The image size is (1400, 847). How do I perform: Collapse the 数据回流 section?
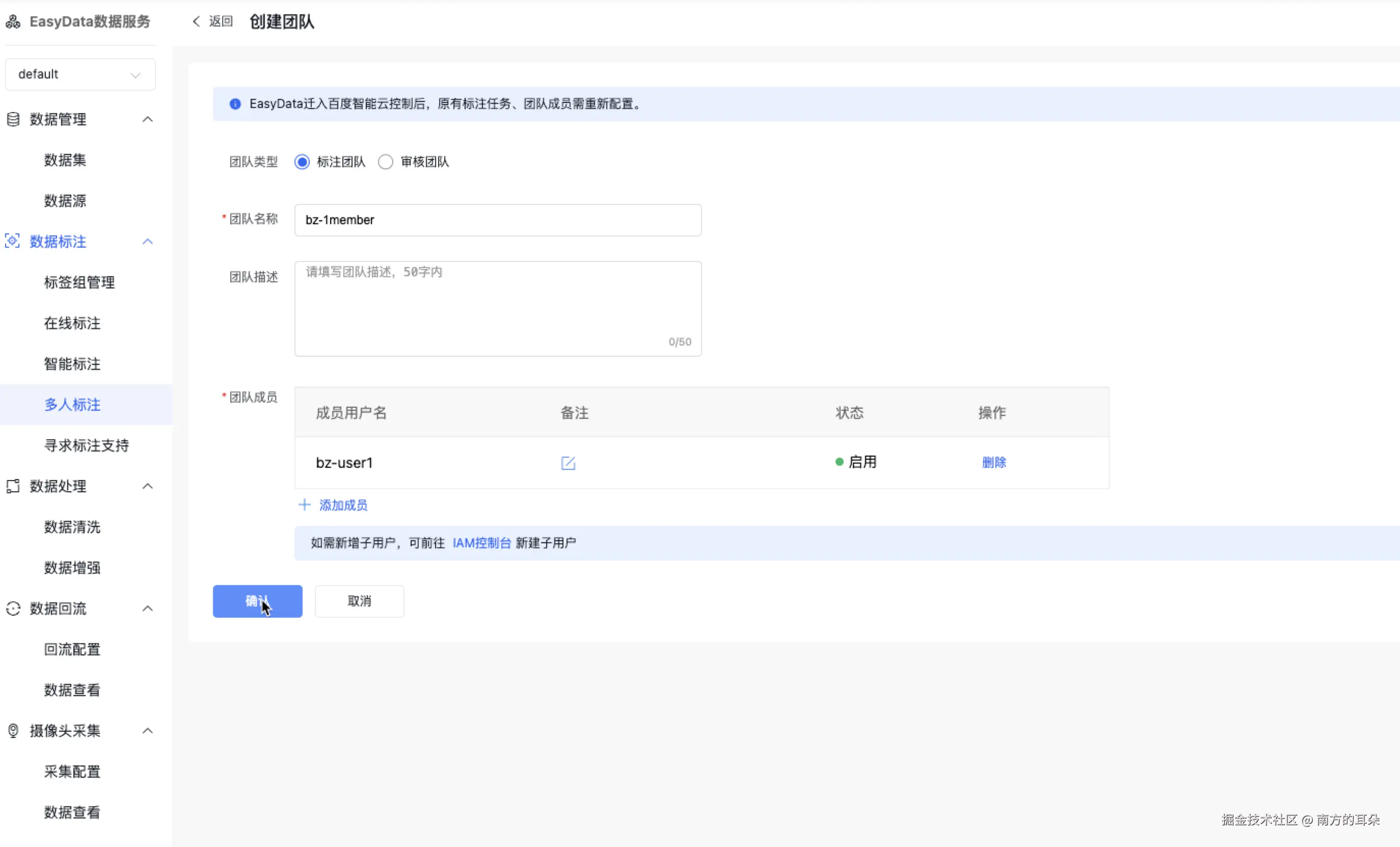click(148, 608)
